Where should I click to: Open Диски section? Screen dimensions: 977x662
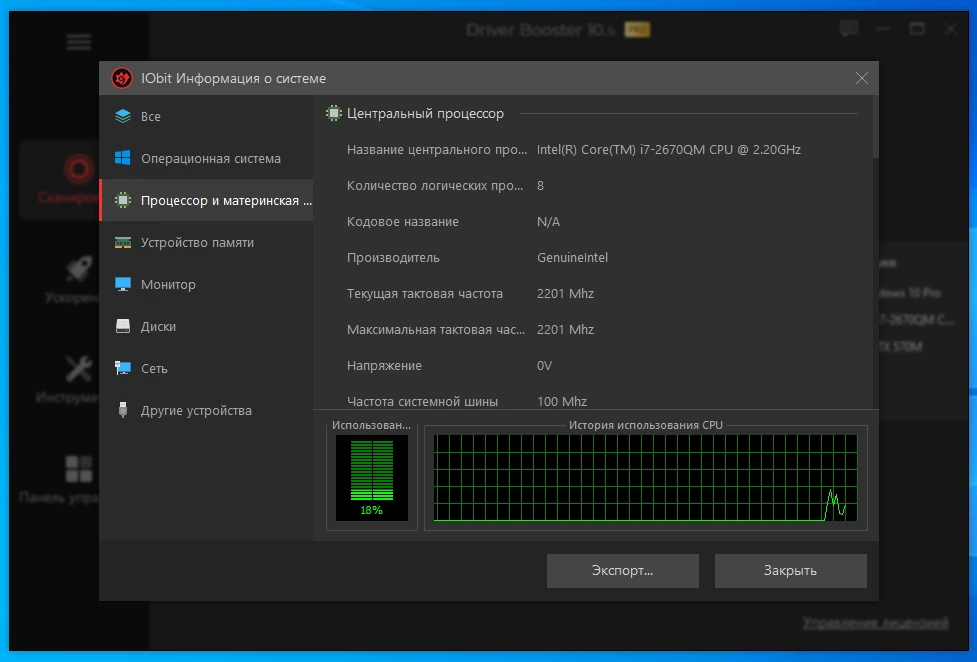(206, 326)
